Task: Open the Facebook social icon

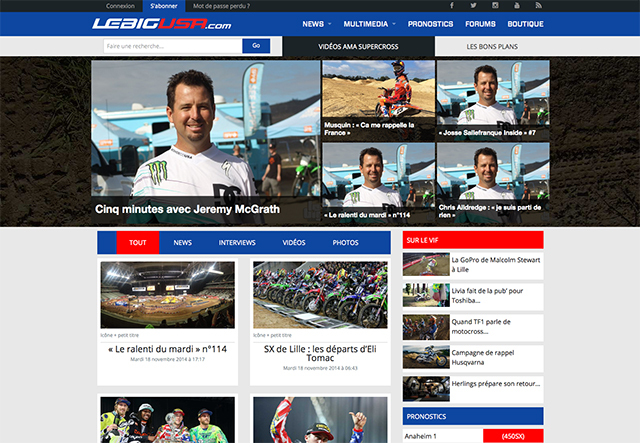Action: pos(452,5)
